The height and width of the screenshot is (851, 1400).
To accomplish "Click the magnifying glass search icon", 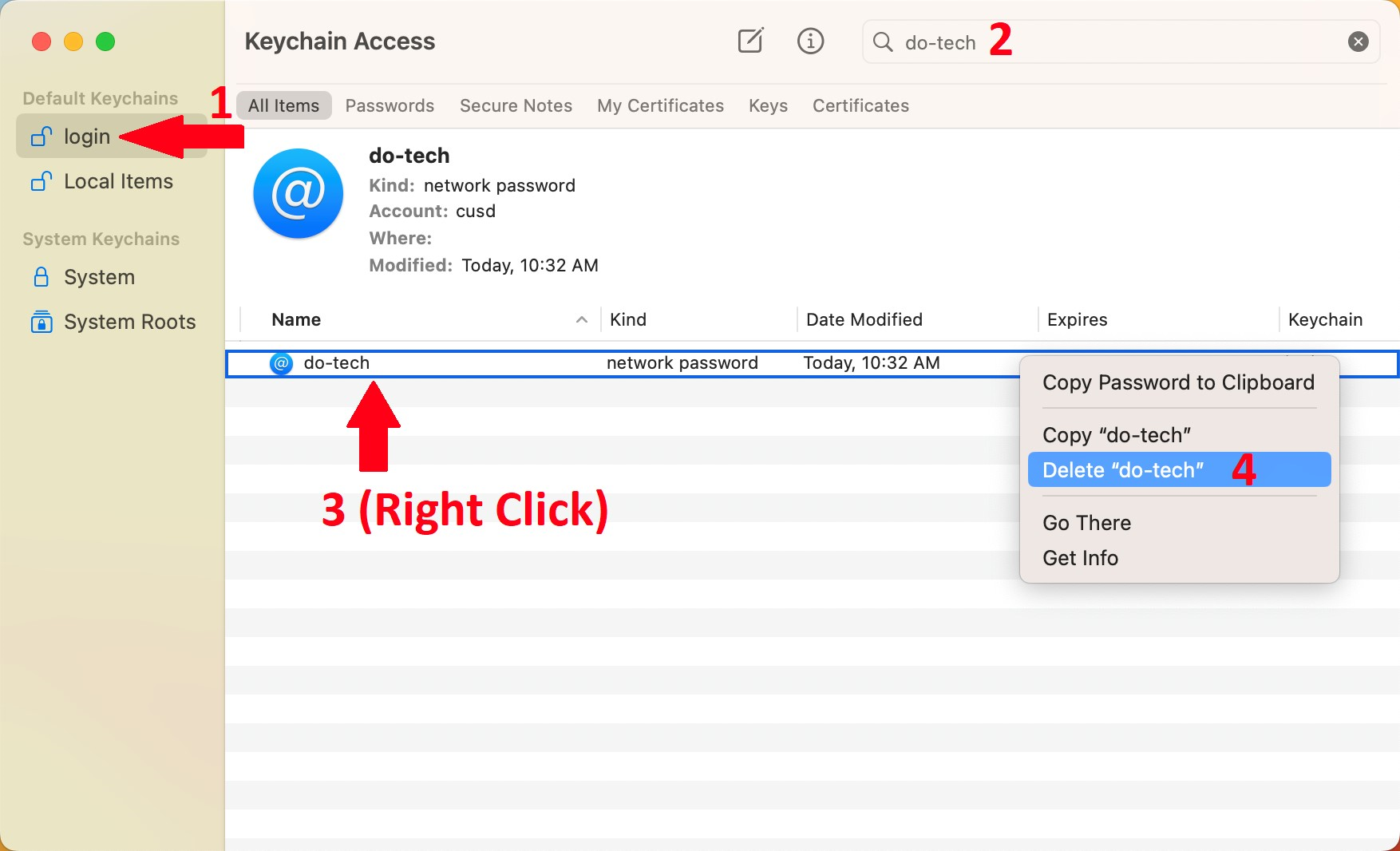I will tap(883, 42).
